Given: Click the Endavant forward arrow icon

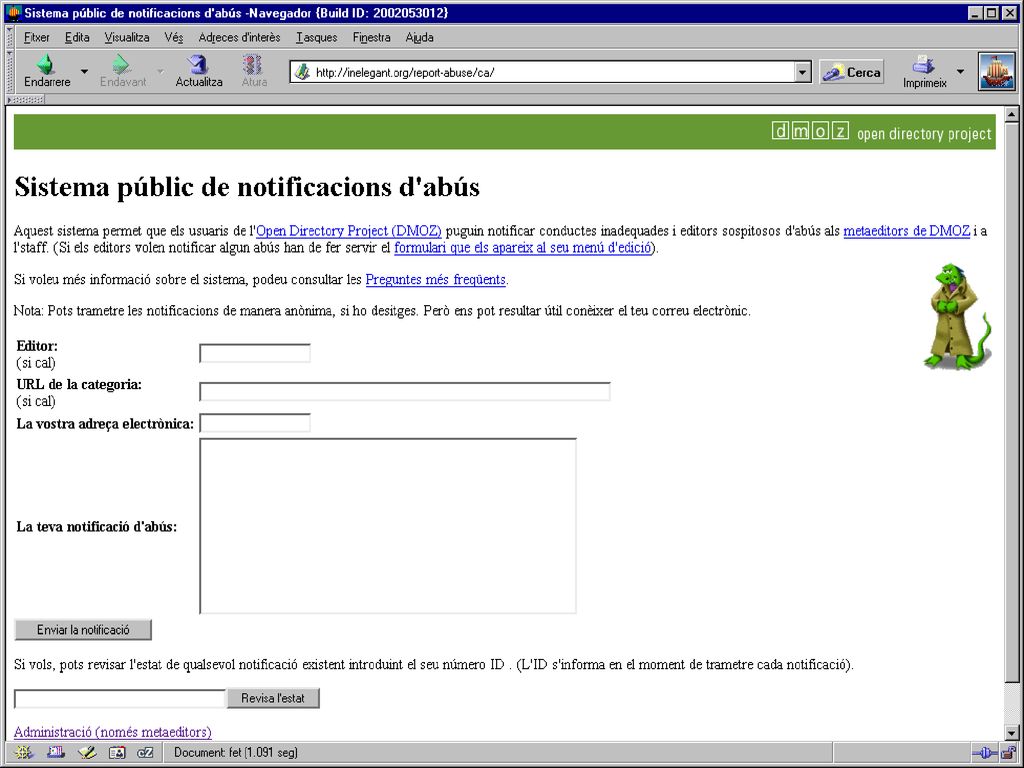Looking at the screenshot, I should [121, 64].
